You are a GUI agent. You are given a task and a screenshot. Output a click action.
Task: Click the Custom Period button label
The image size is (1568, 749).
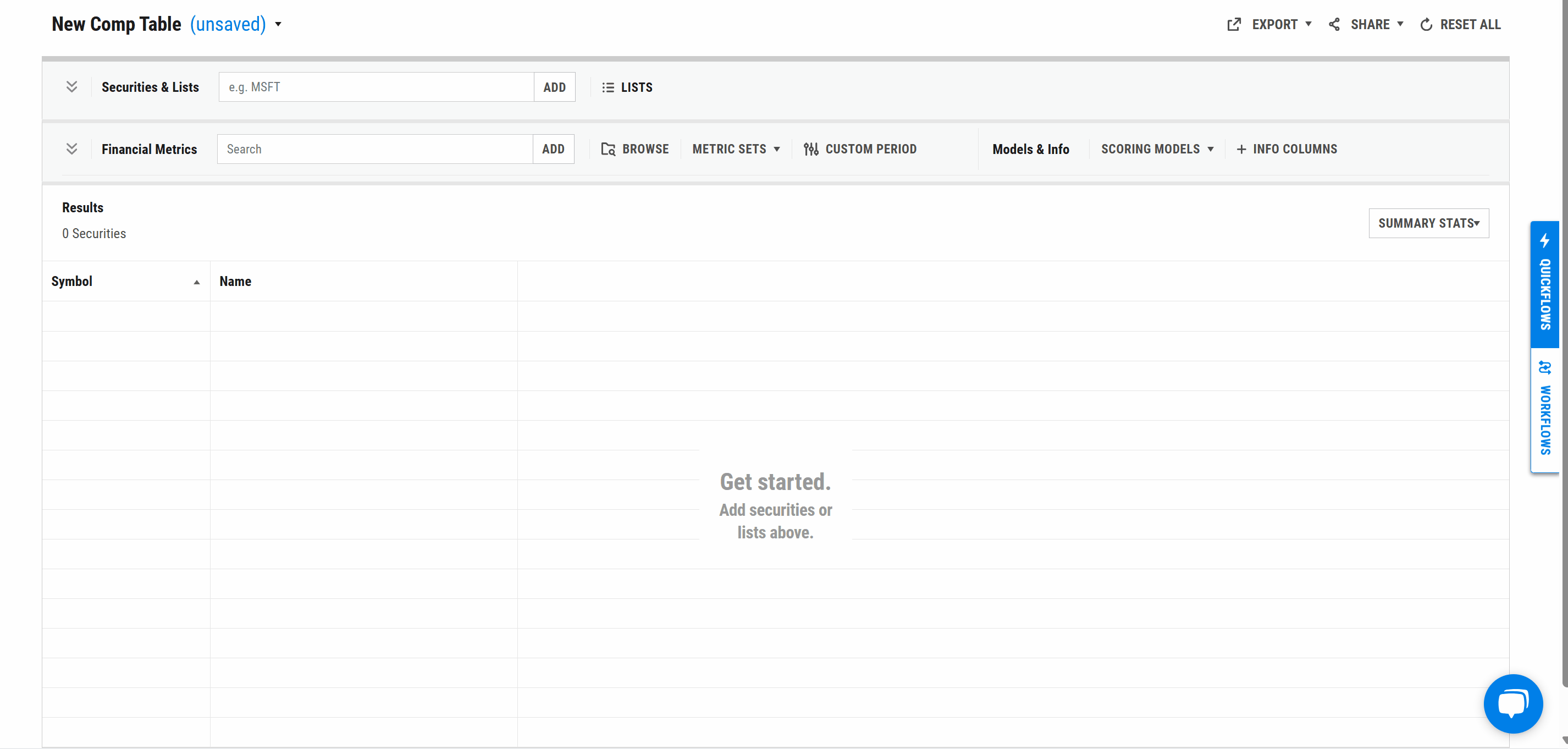pos(870,149)
